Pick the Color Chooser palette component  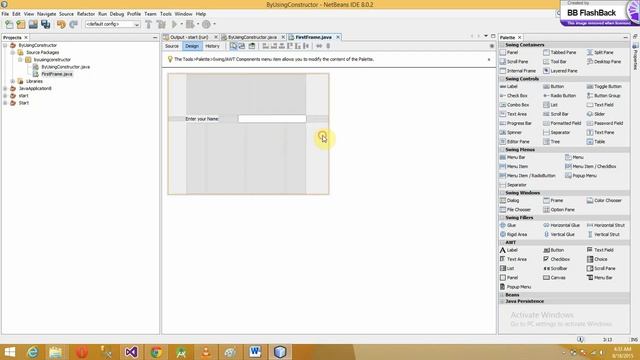(604, 201)
